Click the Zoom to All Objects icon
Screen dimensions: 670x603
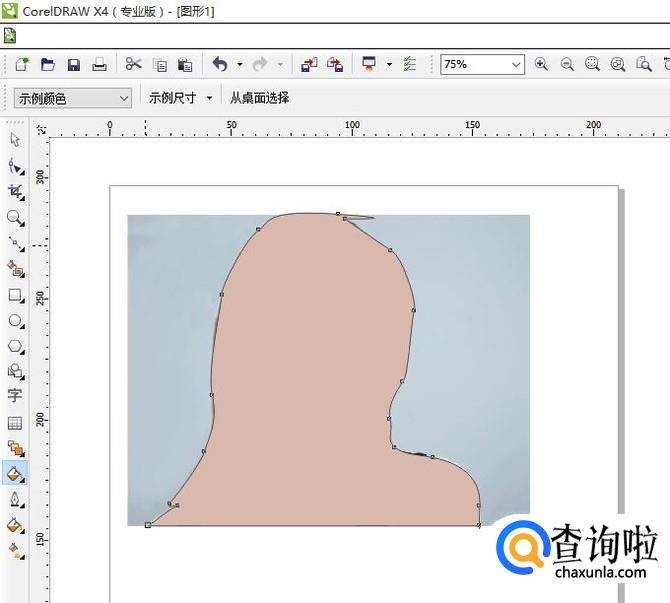pos(618,65)
